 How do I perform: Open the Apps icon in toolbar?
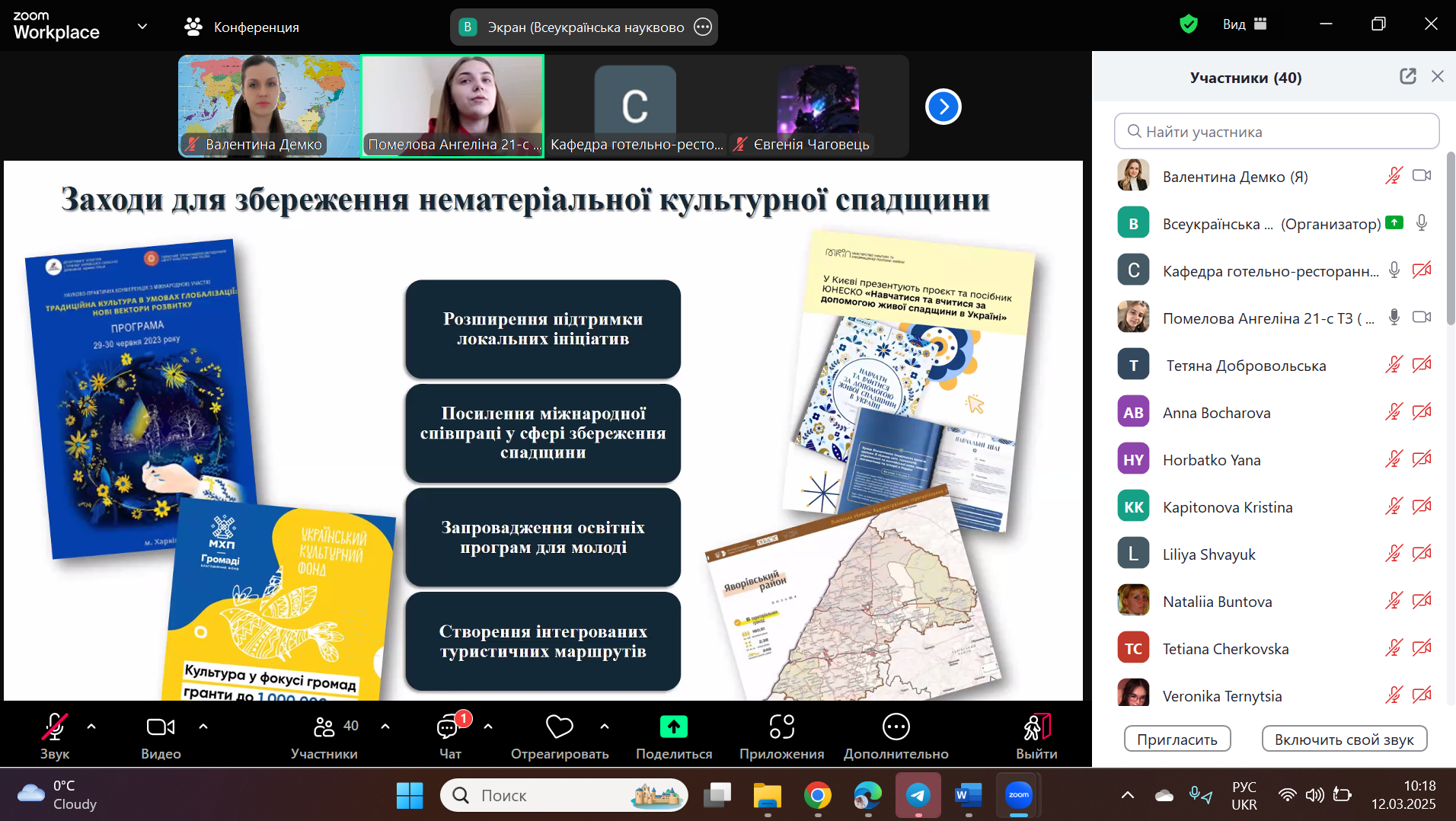[x=781, y=727]
